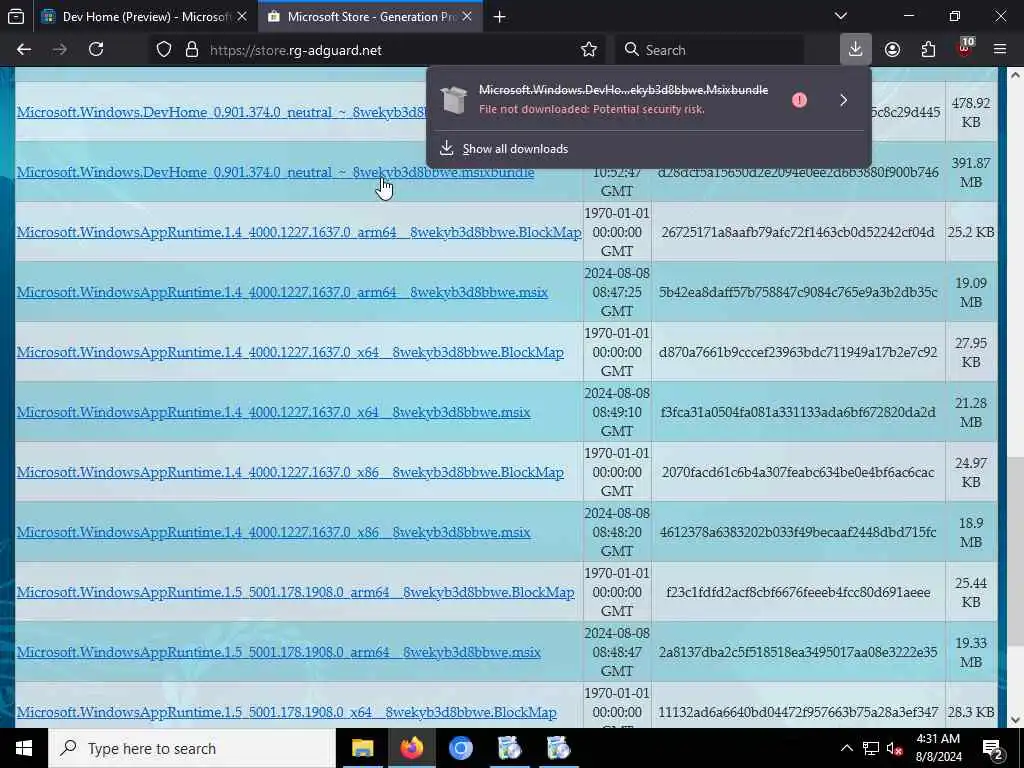Click the red security warning icon in downloads
1024x768 pixels.
[x=799, y=100]
